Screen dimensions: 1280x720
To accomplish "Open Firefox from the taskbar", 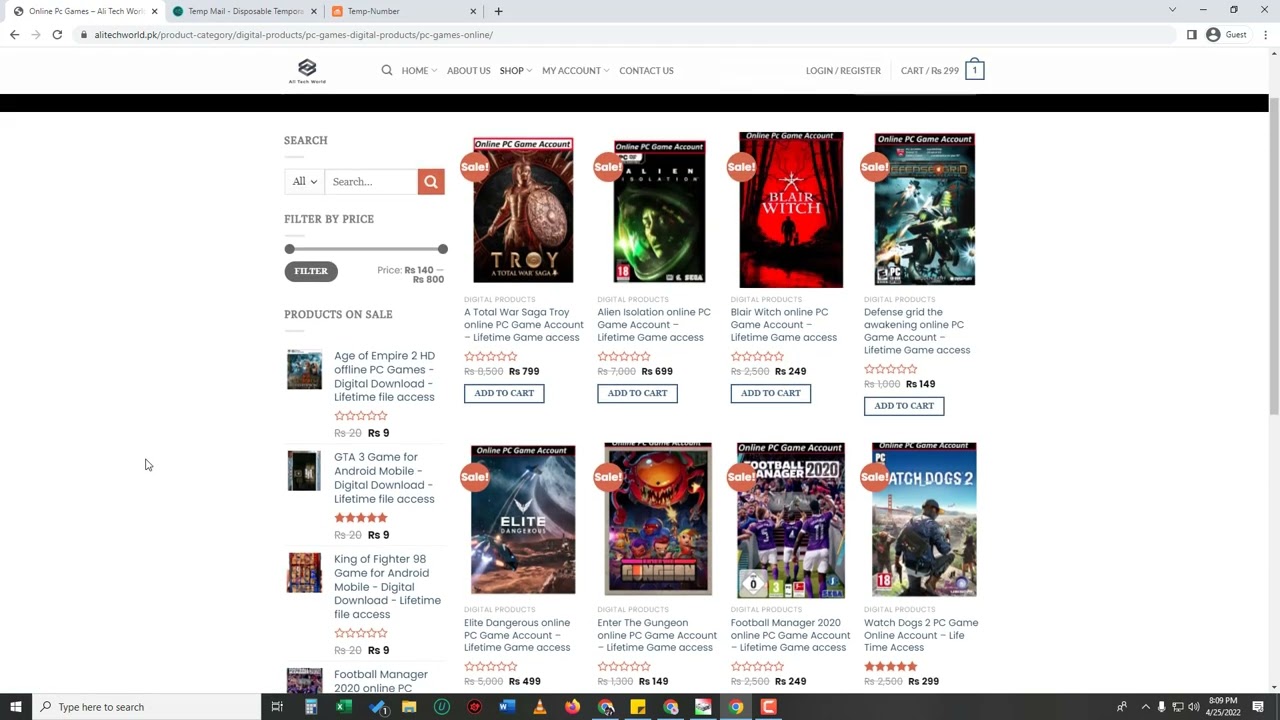I will tap(572, 707).
